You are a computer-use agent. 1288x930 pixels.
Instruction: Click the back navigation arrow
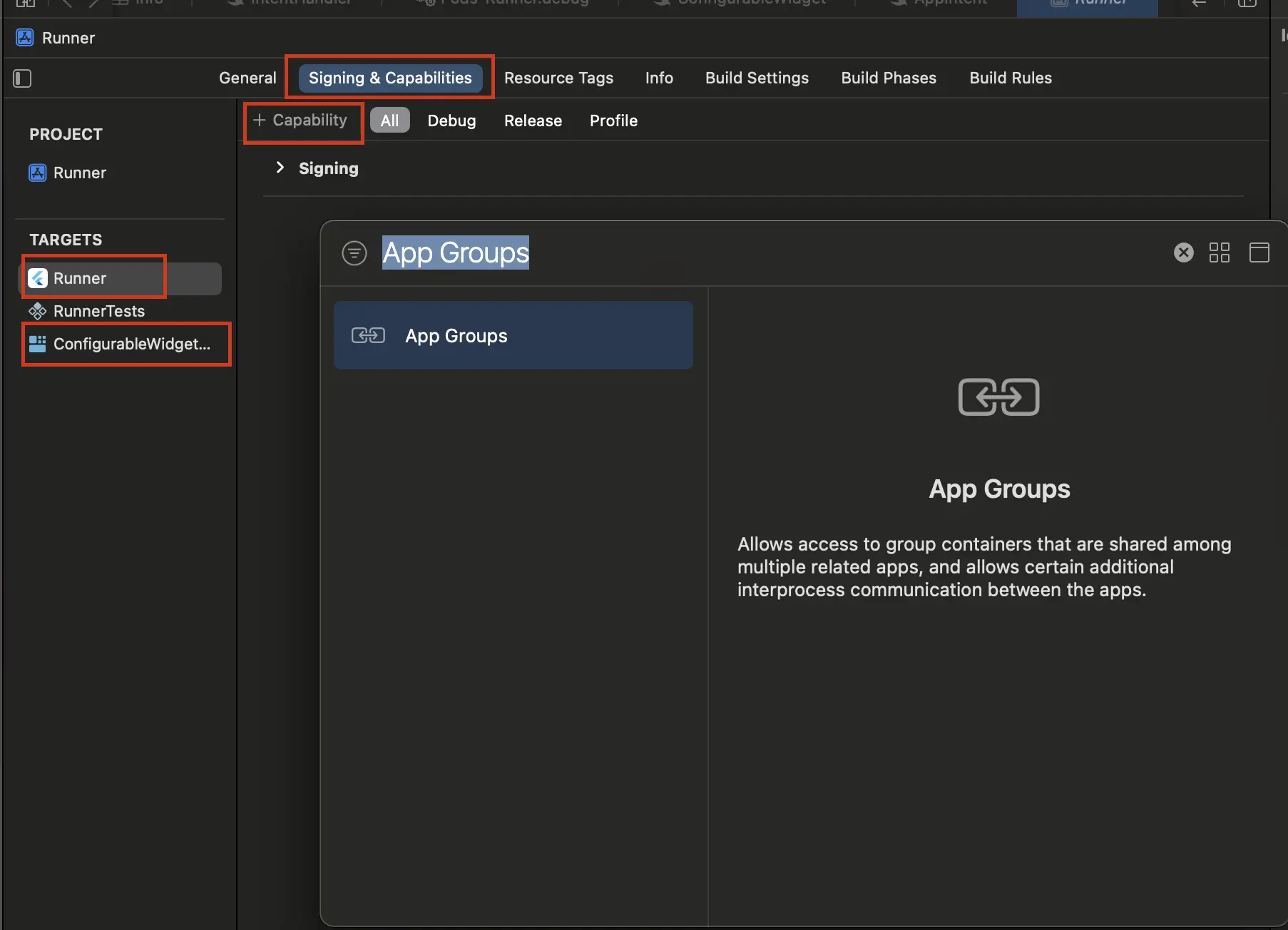tap(1198, 3)
